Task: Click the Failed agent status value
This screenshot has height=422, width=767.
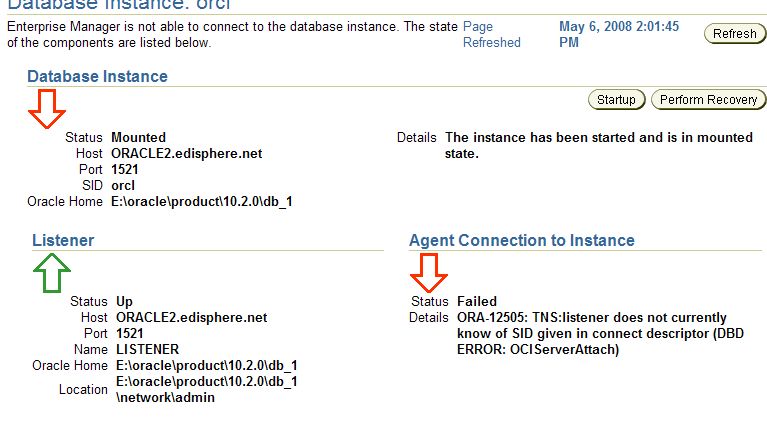Action: (477, 301)
